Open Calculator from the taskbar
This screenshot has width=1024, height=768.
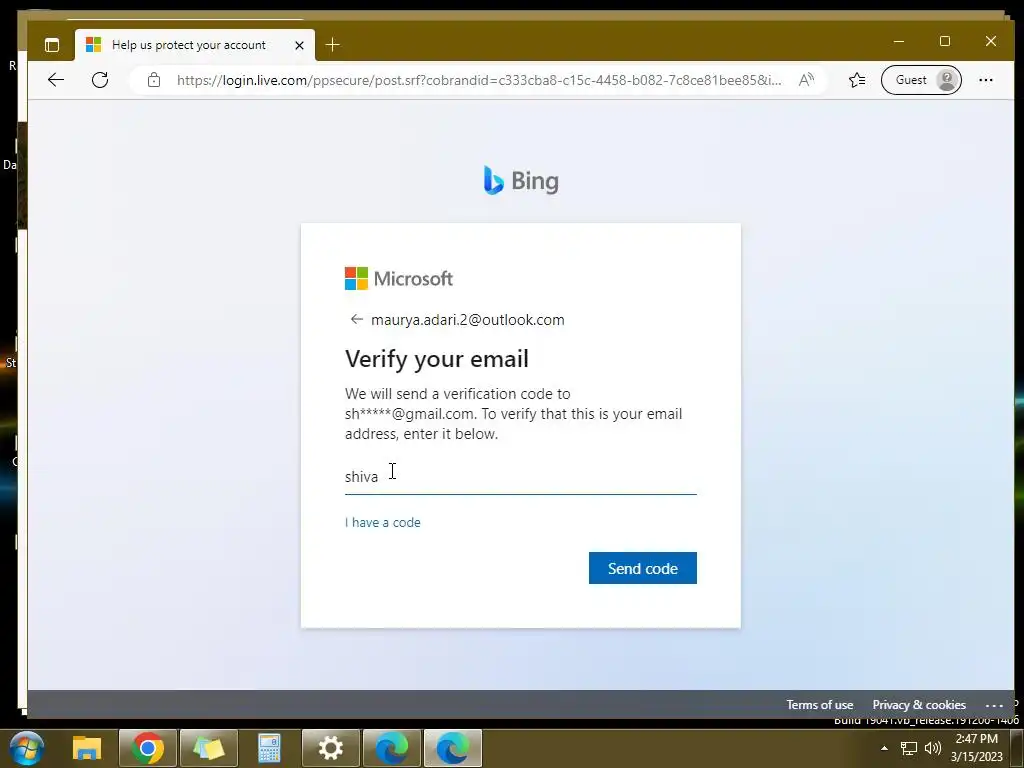point(269,748)
